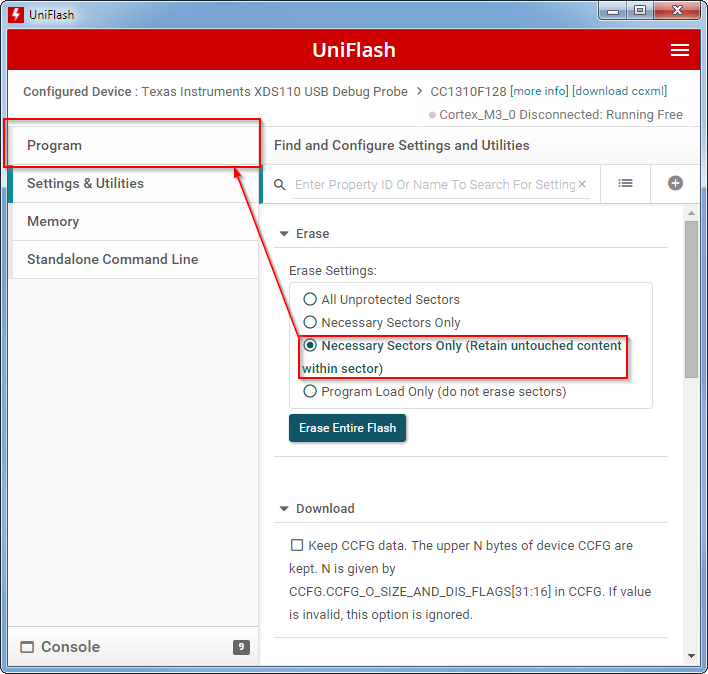Screen dimensions: 708x674
Task: Collapse the Download section
Action: tap(284, 508)
